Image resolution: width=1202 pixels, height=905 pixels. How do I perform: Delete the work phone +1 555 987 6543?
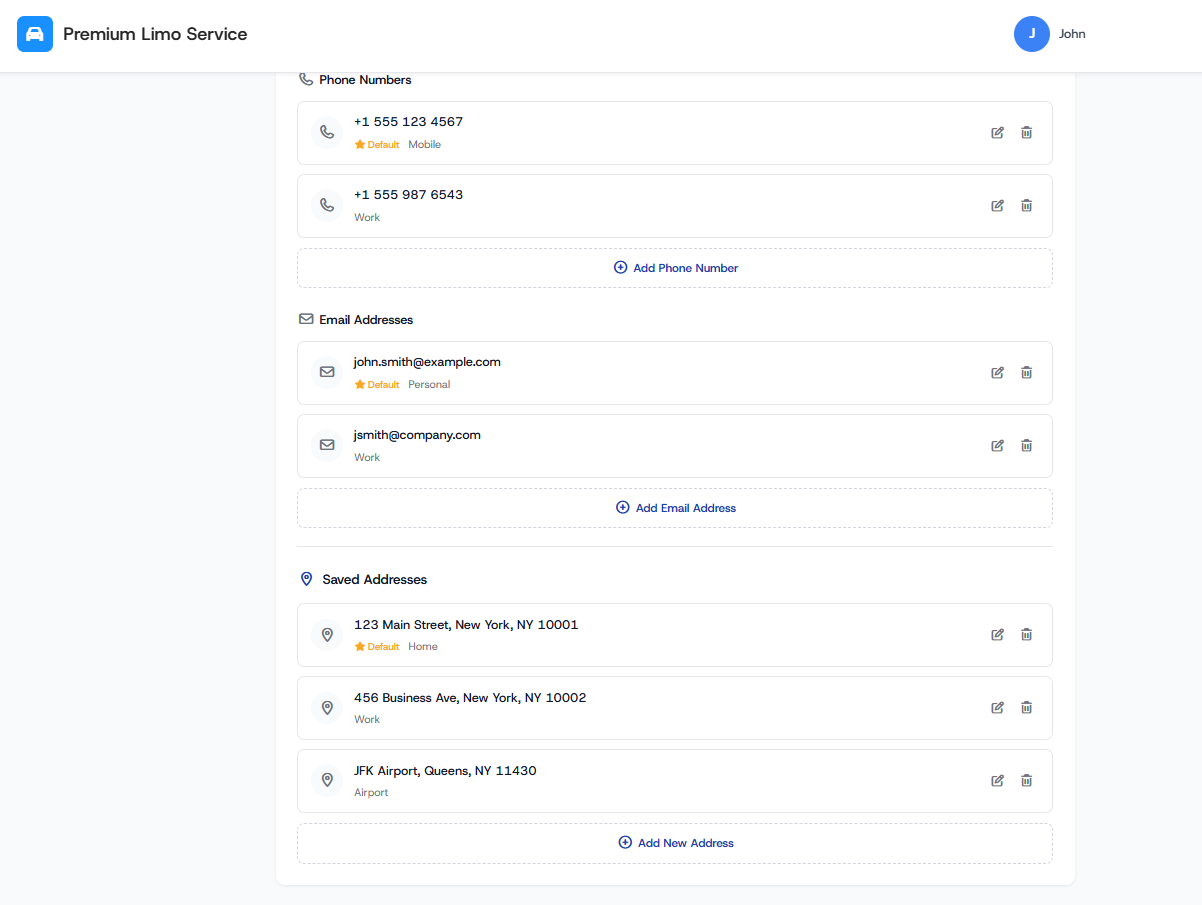(x=1026, y=206)
